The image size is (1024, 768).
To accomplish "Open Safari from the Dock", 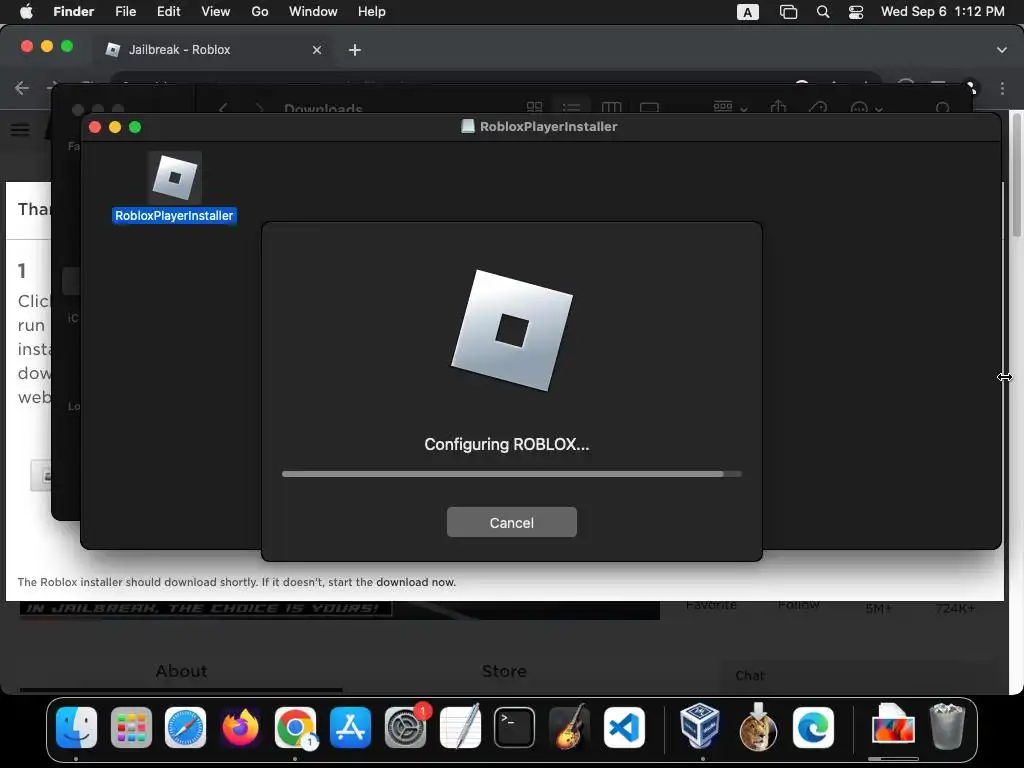I will 185,727.
